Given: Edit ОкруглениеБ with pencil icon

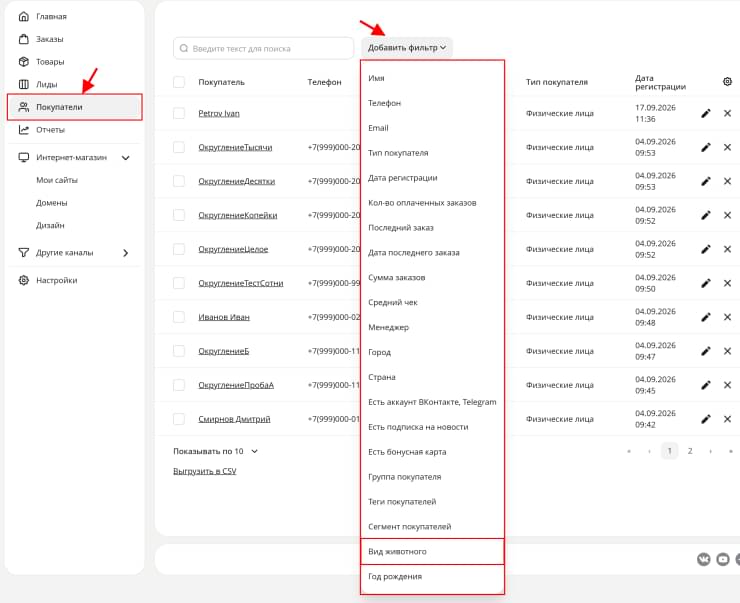Looking at the screenshot, I should click(x=706, y=351).
